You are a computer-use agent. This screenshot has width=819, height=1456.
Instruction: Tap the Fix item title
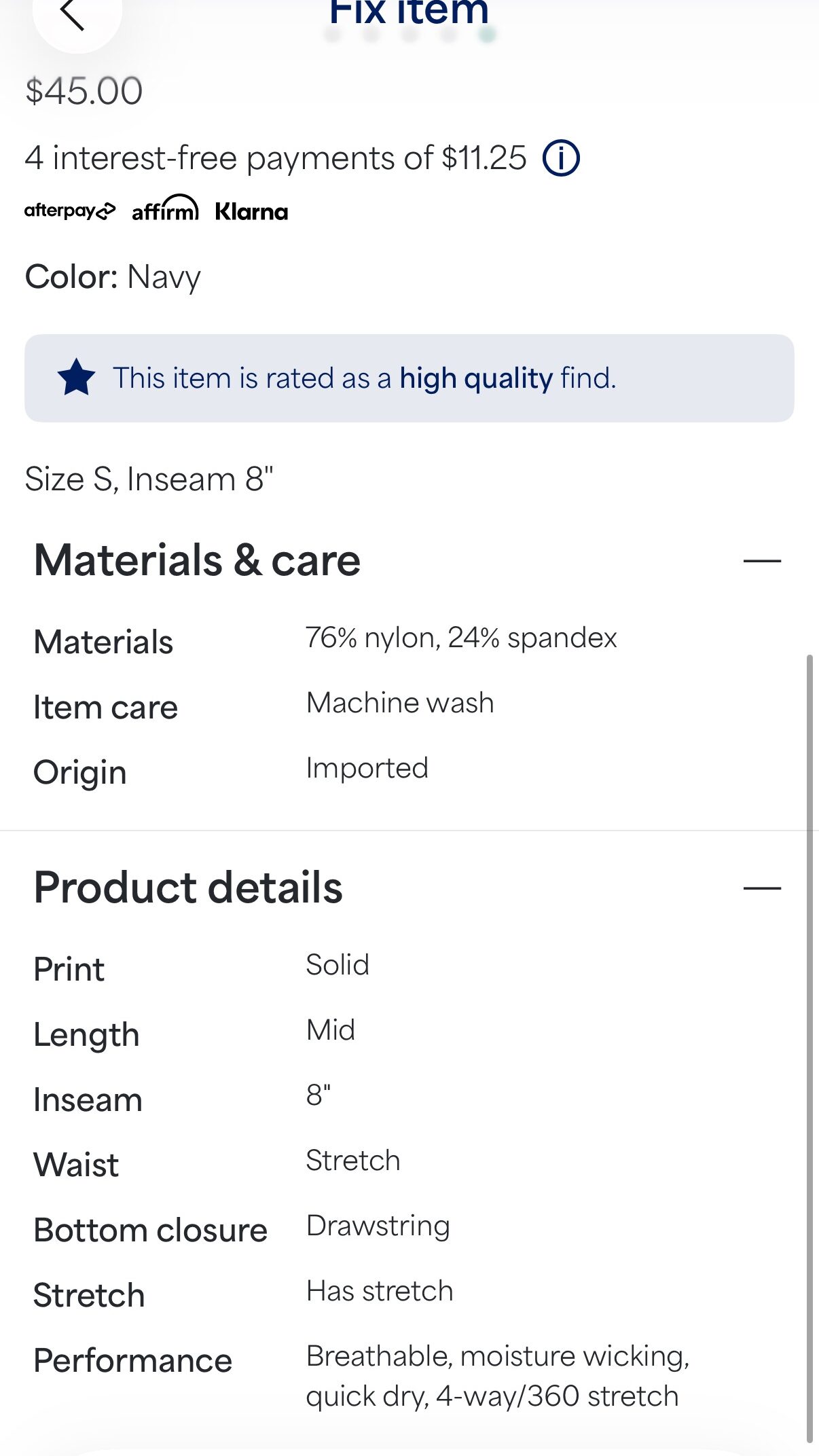[409, 12]
